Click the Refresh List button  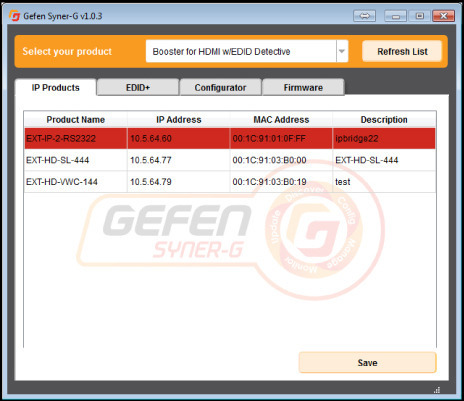coord(402,51)
